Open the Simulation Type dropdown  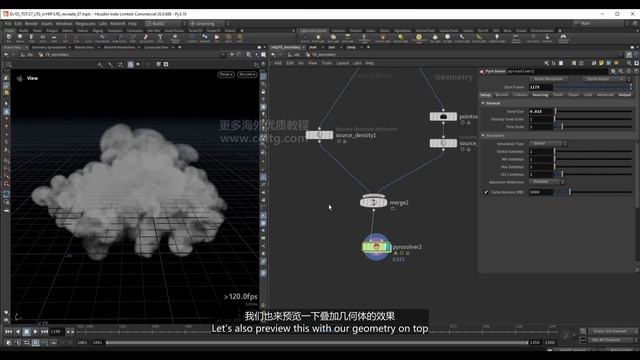(548, 144)
